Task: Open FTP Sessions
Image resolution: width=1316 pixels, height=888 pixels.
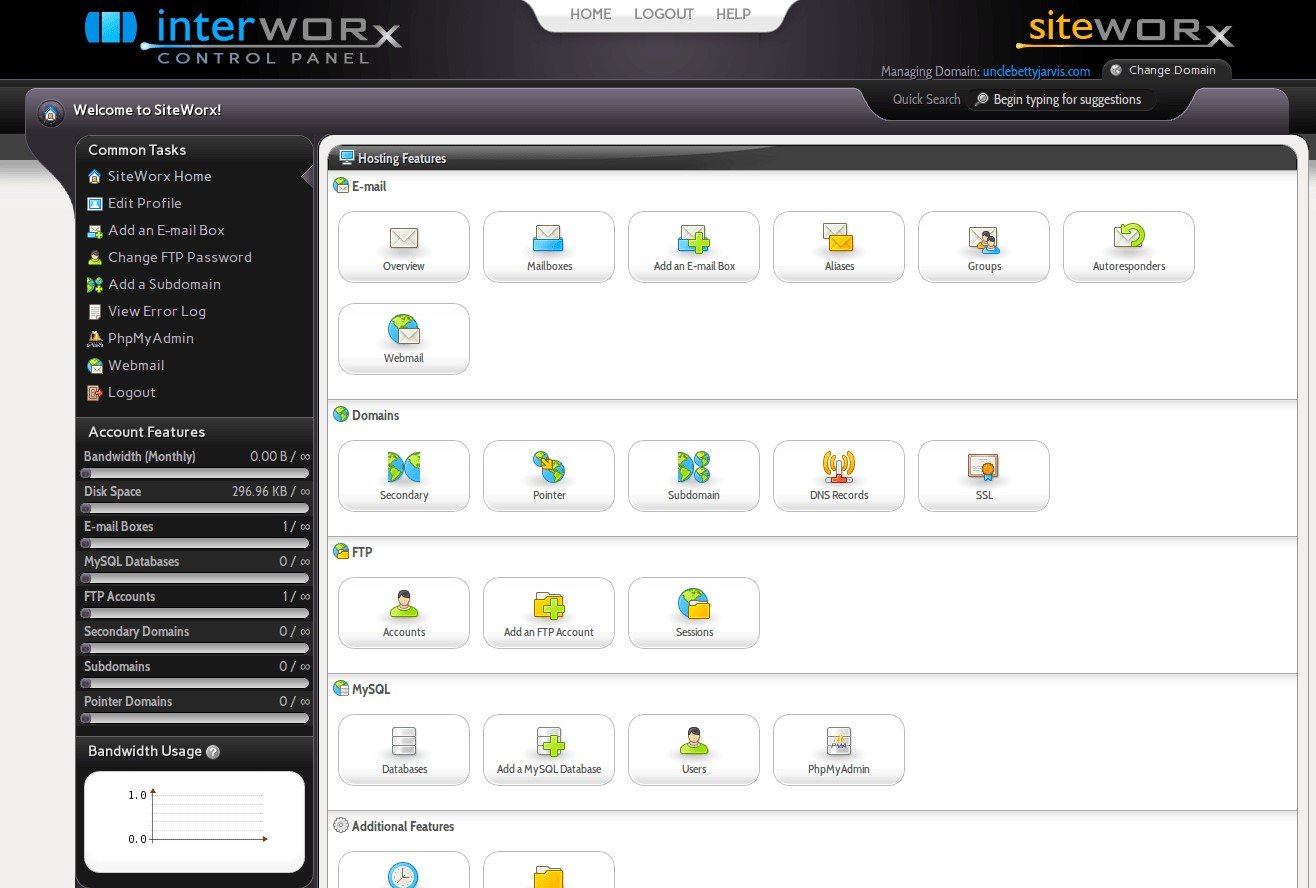Action: 694,613
